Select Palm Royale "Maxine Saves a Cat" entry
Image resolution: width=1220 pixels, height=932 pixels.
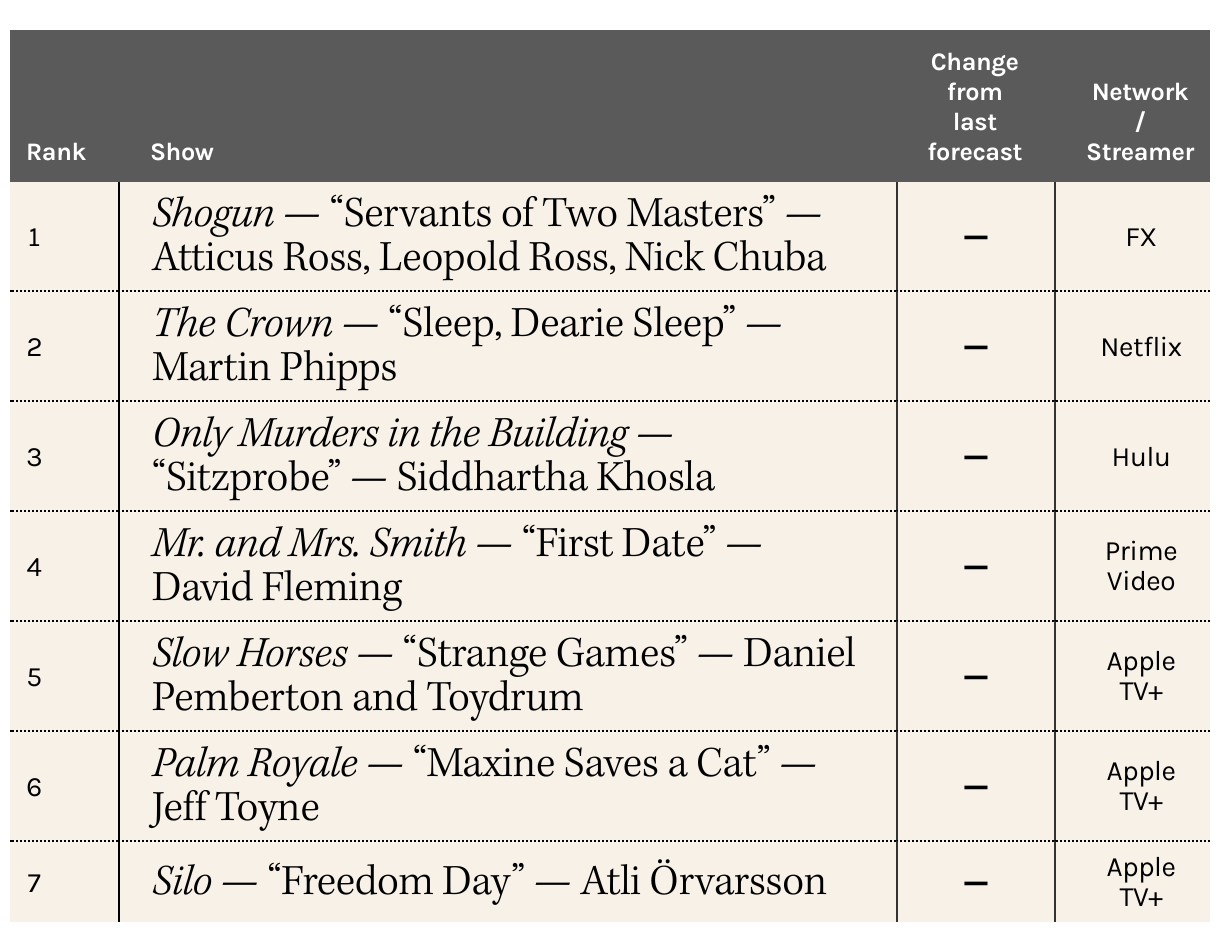click(x=484, y=786)
